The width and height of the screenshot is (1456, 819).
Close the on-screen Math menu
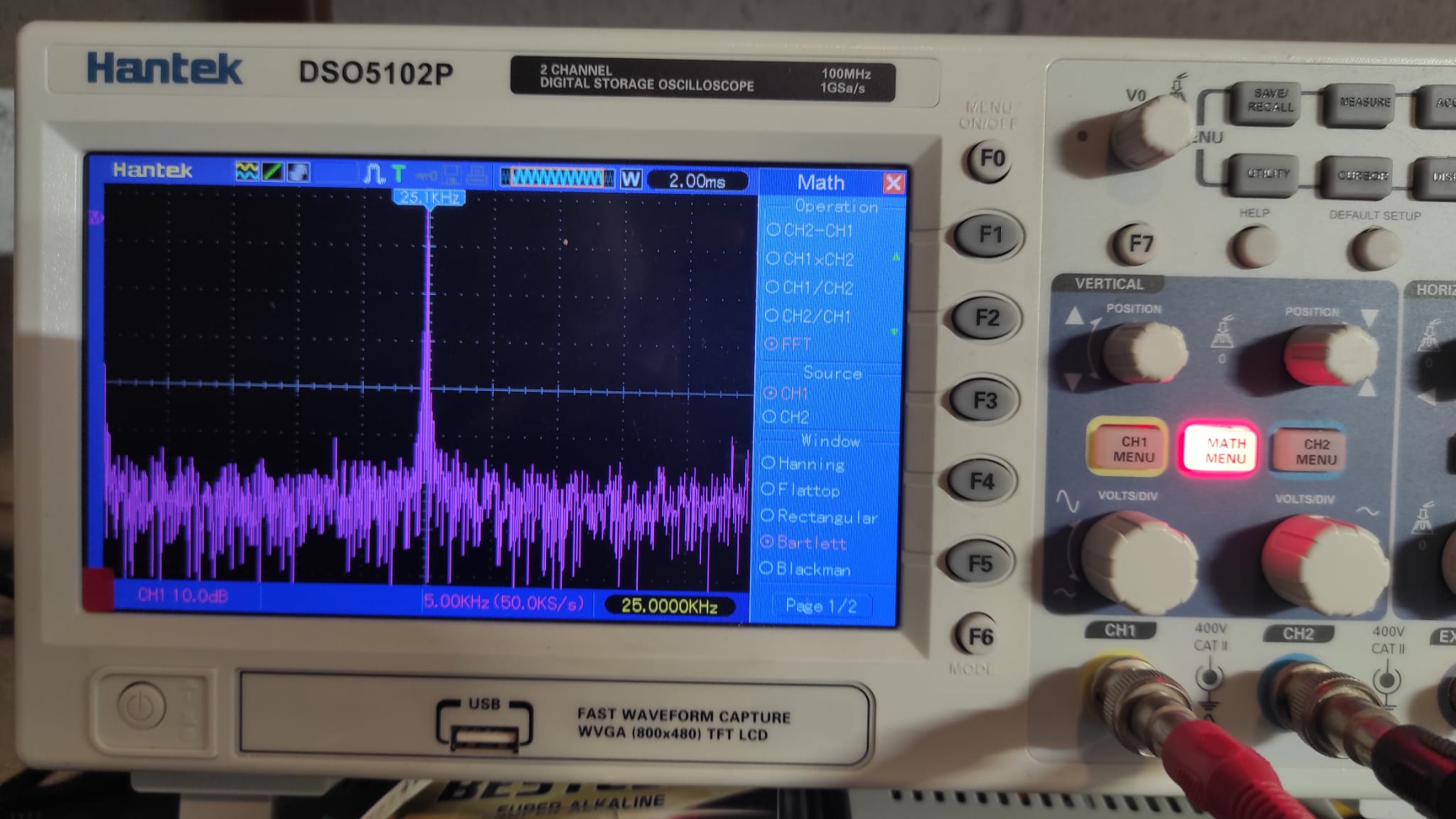(x=894, y=183)
